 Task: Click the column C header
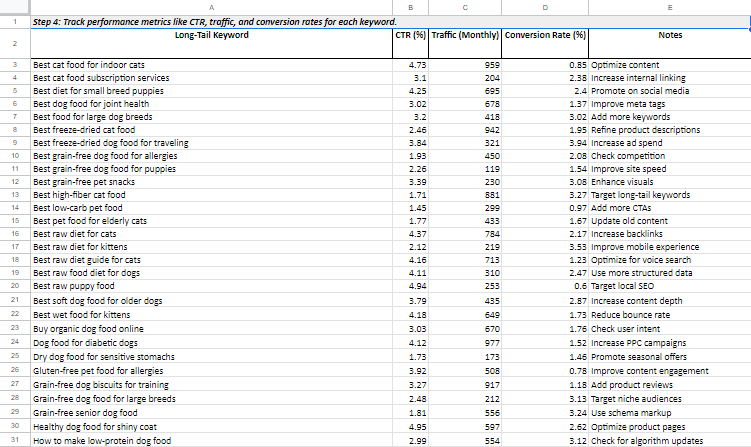point(464,7)
